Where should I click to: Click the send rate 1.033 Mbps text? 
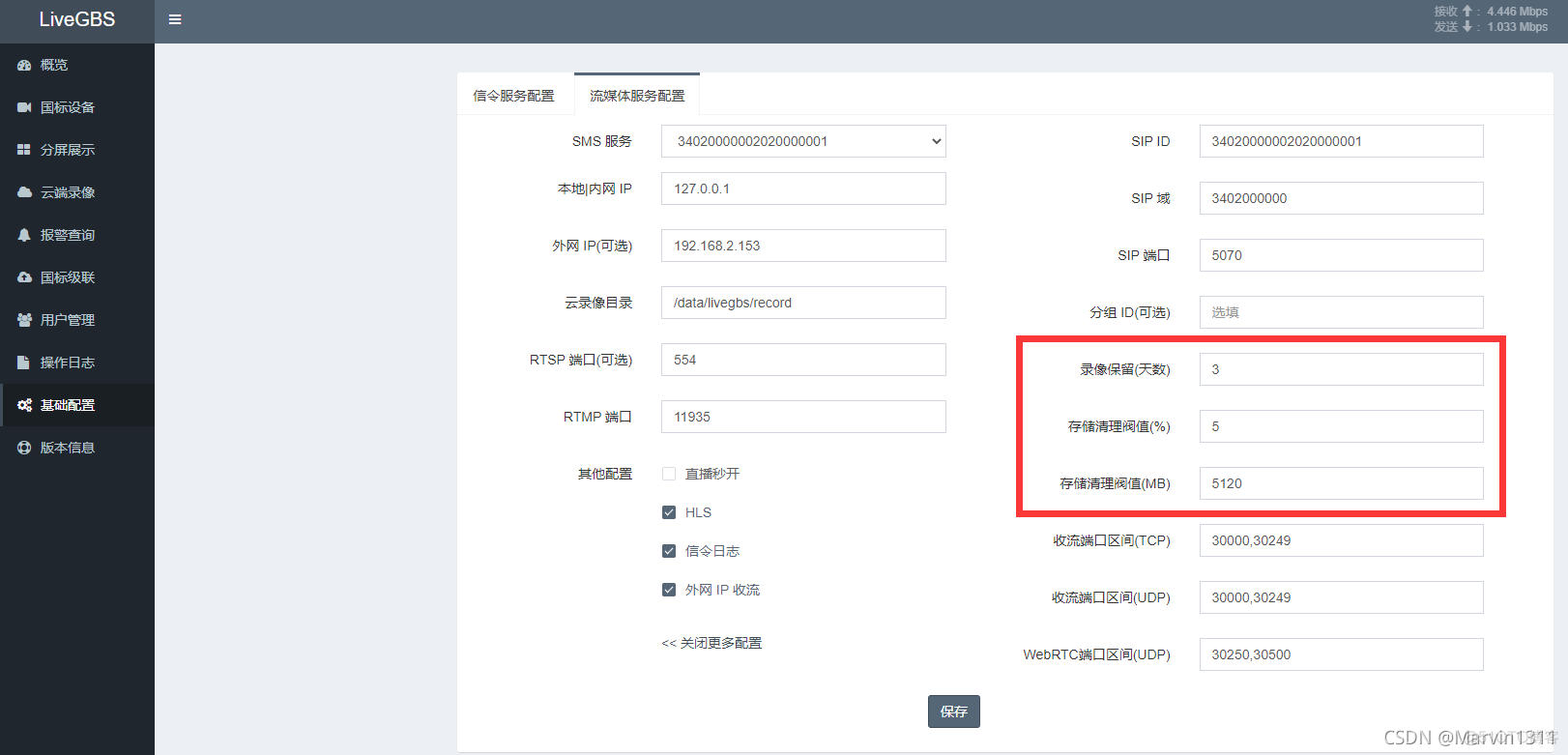[x=1518, y=27]
